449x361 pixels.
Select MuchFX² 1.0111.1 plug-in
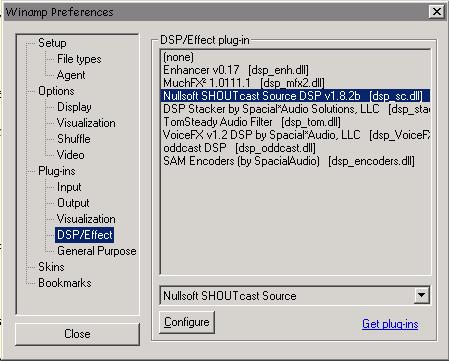[x=295, y=83]
